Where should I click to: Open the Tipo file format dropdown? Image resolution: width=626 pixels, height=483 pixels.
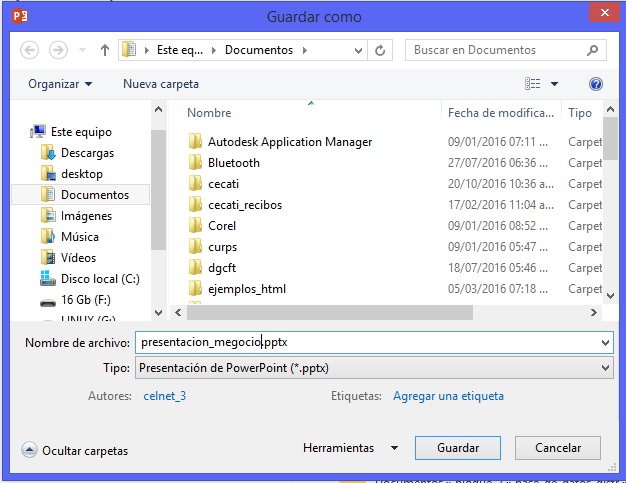pyautogui.click(x=372, y=368)
